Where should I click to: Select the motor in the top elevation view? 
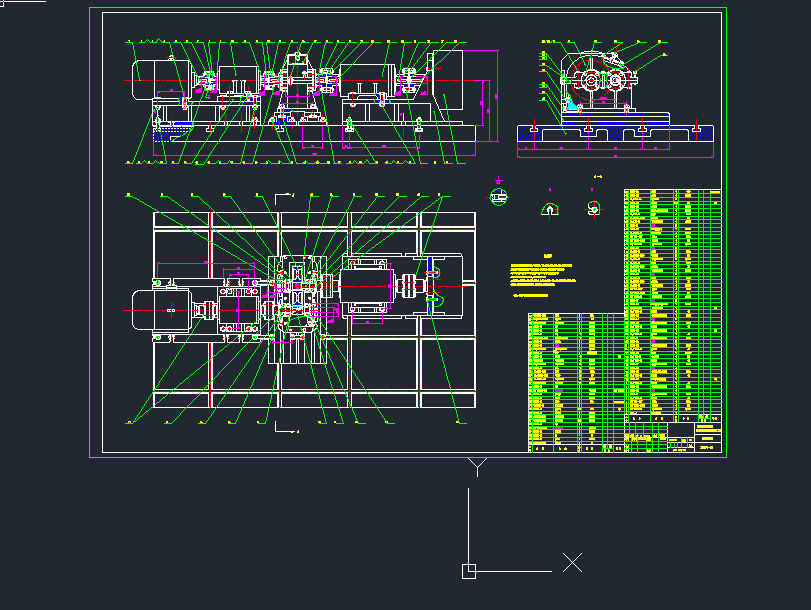[x=151, y=78]
